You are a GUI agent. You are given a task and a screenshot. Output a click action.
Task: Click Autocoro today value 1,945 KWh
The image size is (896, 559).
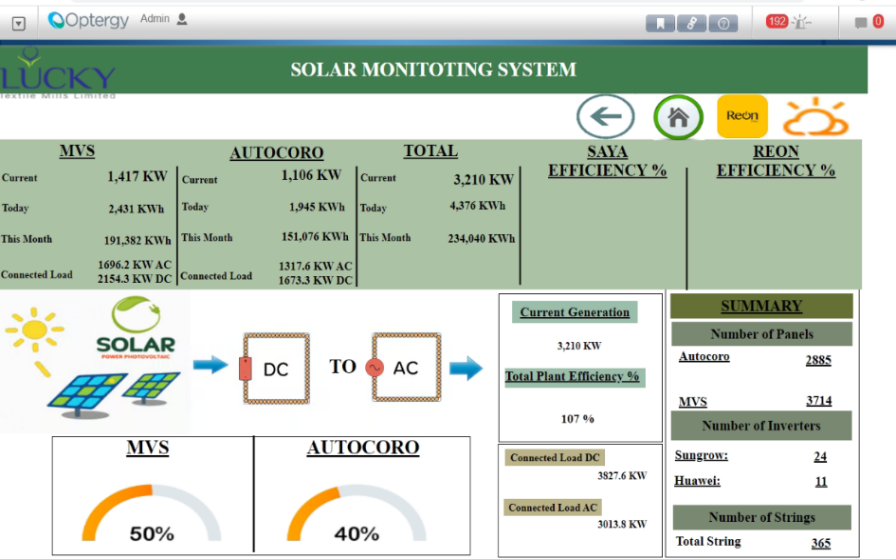(x=317, y=207)
